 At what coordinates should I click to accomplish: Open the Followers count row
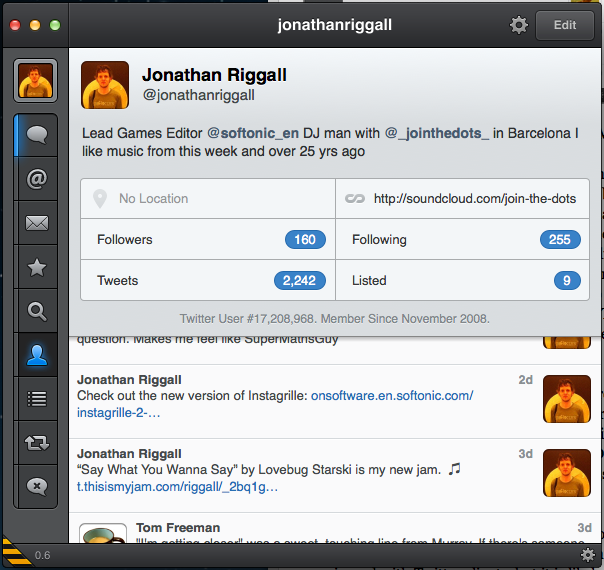coord(208,240)
